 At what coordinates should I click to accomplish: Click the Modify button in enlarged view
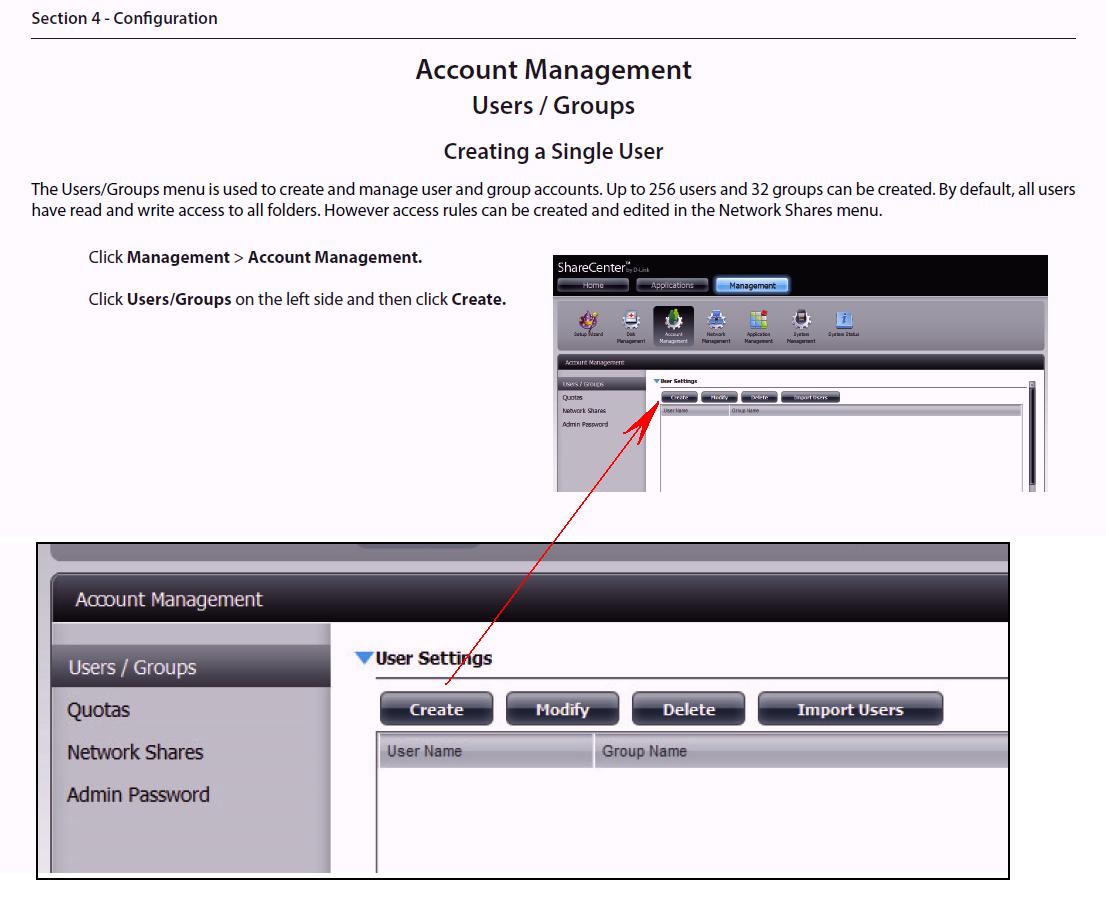coord(562,709)
